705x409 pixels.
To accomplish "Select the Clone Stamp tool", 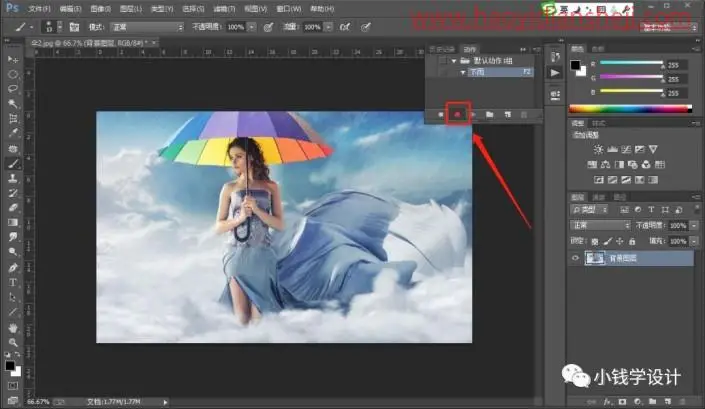I will pyautogui.click(x=13, y=178).
